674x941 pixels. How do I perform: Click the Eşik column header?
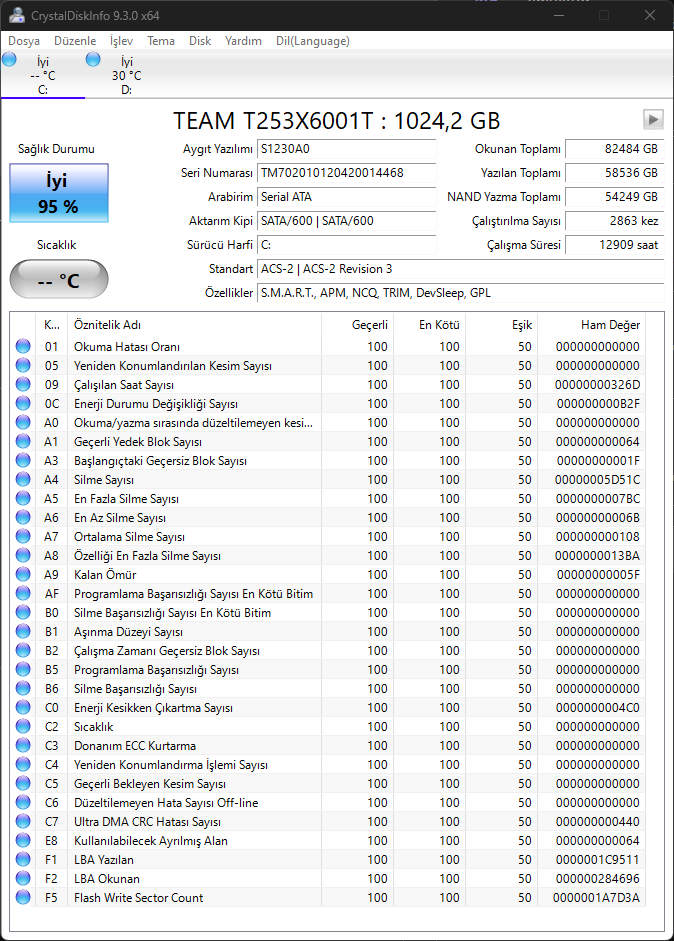tap(502, 325)
